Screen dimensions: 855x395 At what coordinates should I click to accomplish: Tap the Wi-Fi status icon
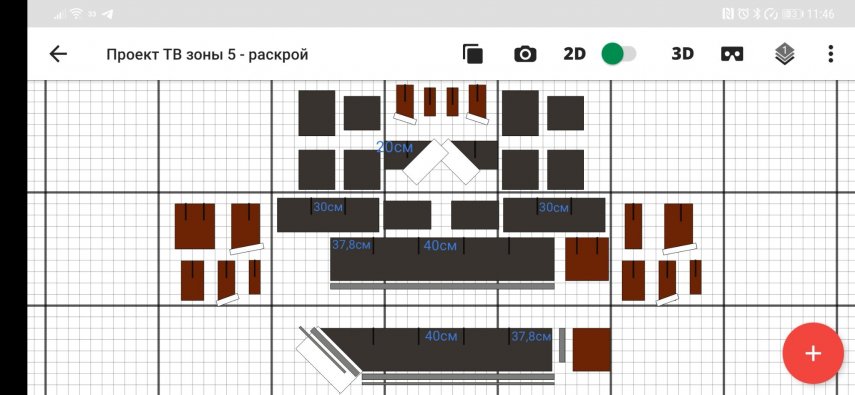click(76, 15)
